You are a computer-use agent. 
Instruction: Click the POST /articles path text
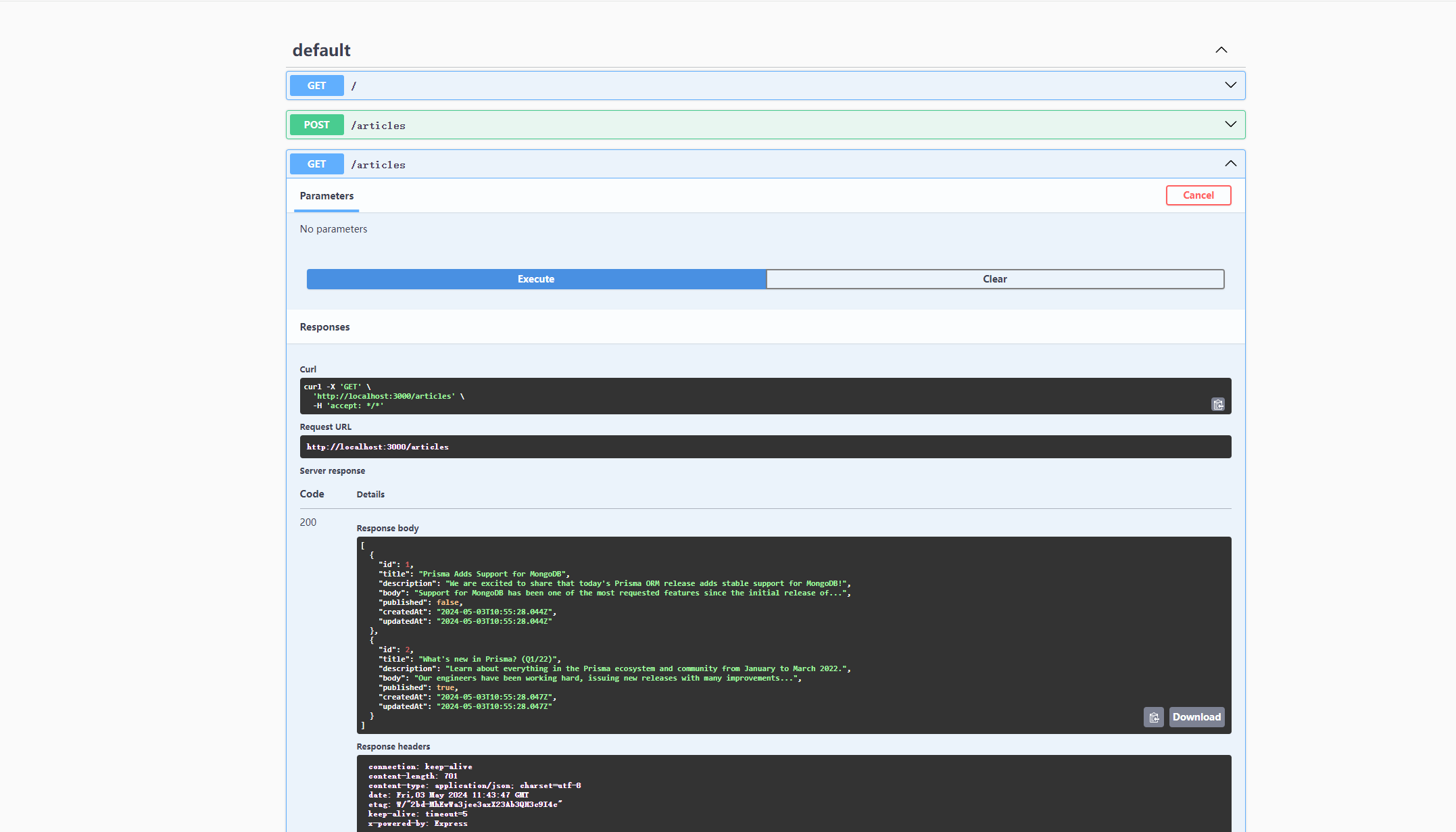coord(378,126)
